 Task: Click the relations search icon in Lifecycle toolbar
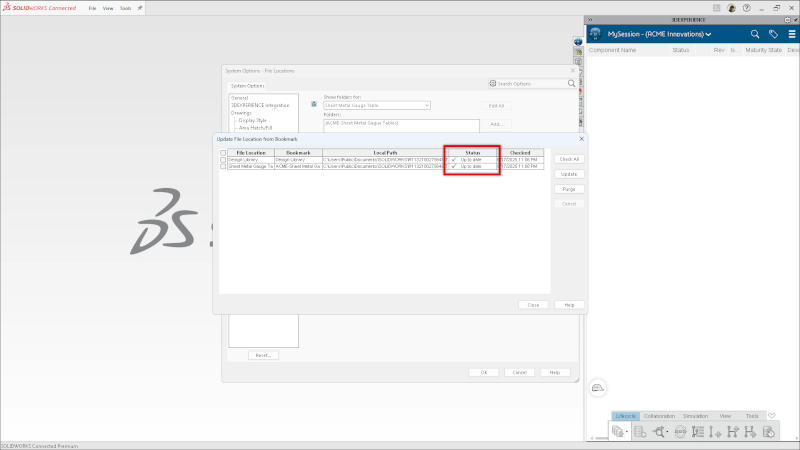pyautogui.click(x=658, y=432)
